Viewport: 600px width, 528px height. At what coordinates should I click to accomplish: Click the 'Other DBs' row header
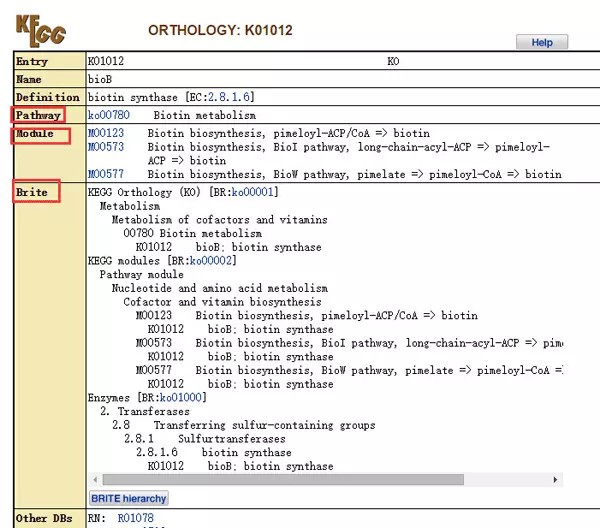[44, 518]
